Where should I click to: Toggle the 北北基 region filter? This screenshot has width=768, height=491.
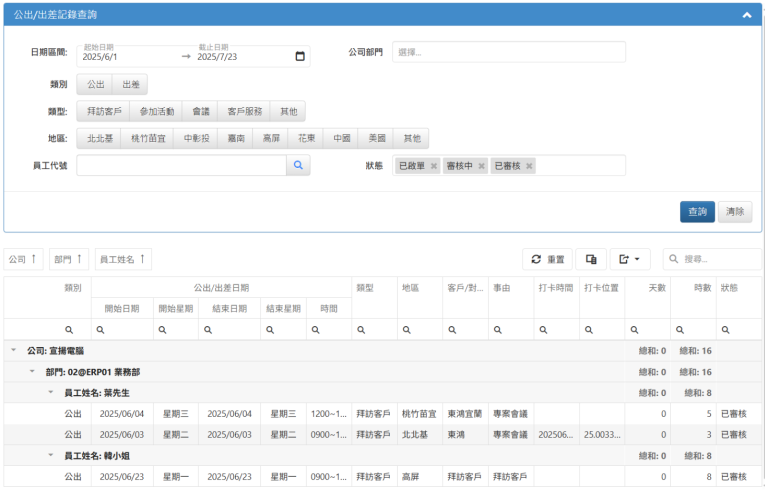coord(99,138)
